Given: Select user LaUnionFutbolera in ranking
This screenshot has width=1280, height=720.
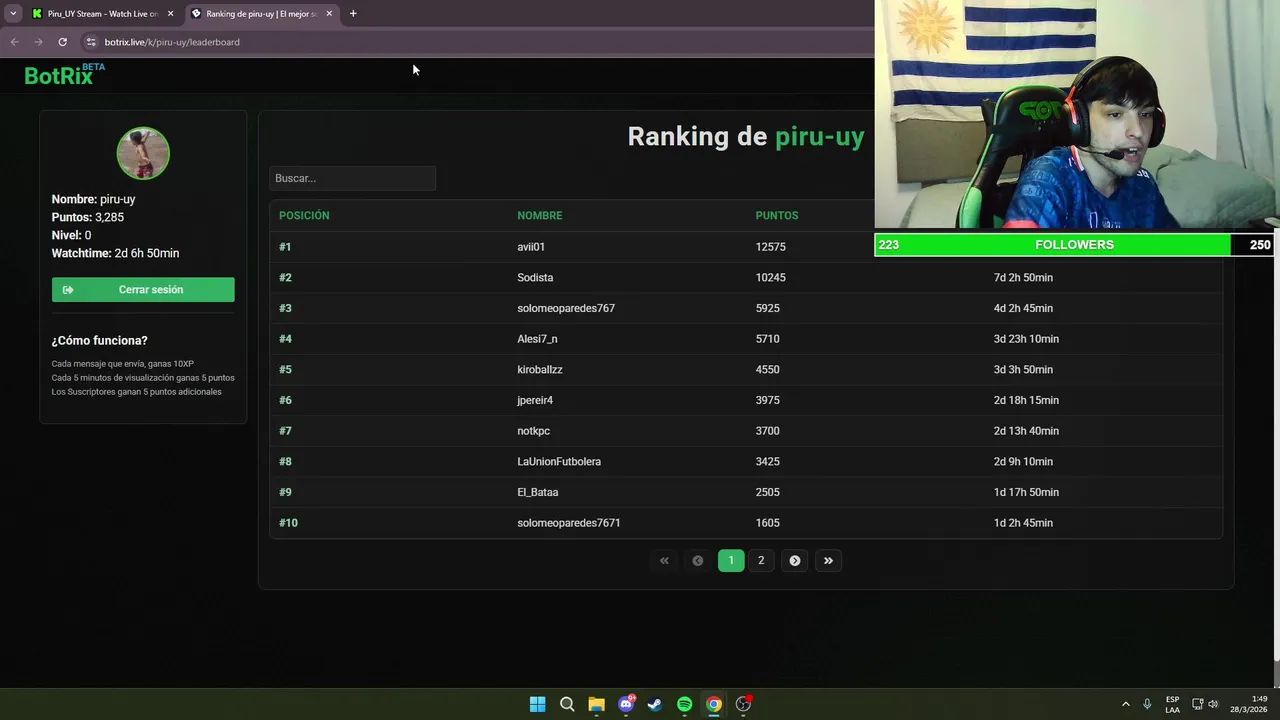Looking at the screenshot, I should coord(559,462).
